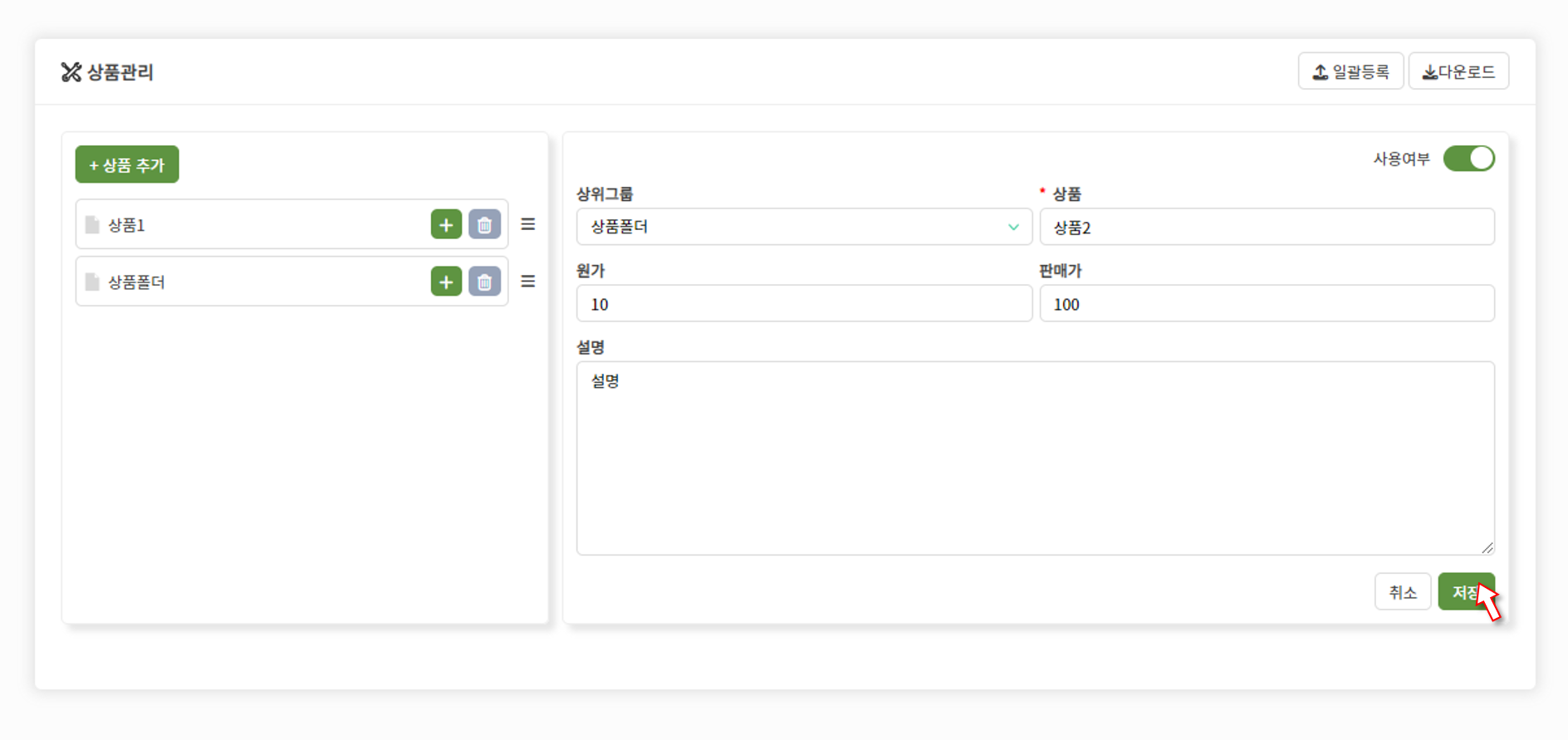Click the reorder handle next to 상품1
Screen dimensions: 1568x740
pyautogui.click(x=528, y=224)
